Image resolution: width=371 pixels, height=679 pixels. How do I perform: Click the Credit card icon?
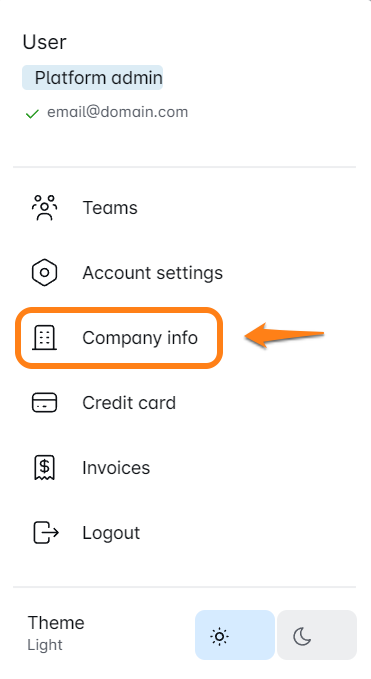pos(44,403)
